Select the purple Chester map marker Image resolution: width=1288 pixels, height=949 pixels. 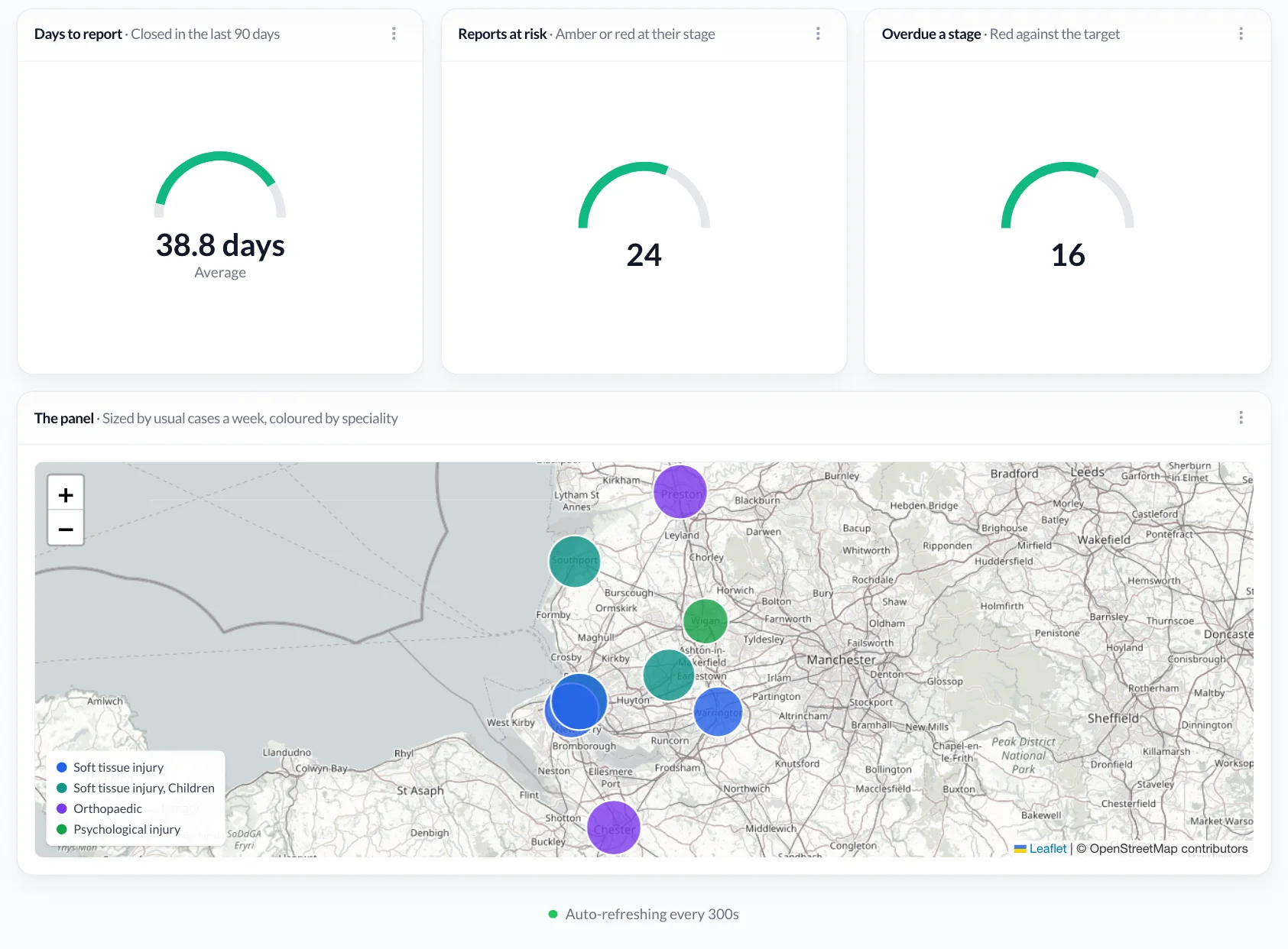point(614,828)
